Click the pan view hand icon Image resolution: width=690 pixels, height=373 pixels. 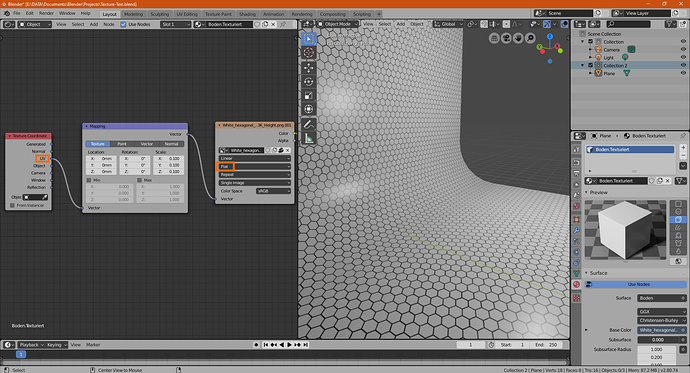519,38
